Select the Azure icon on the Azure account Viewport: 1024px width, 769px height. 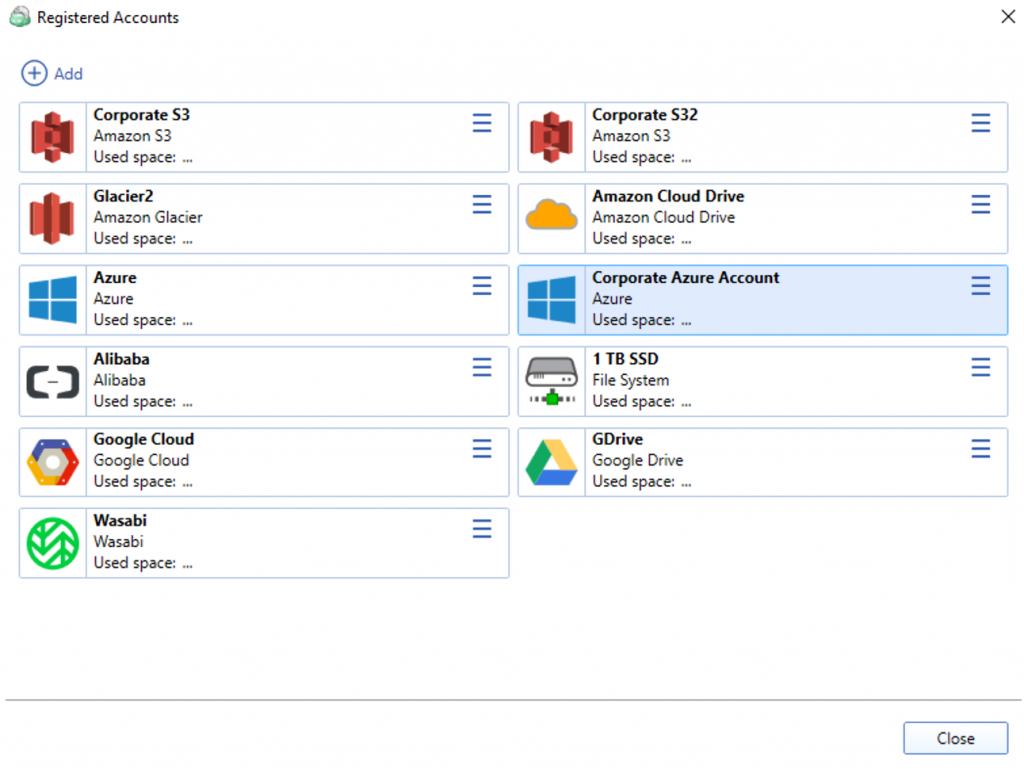(x=52, y=299)
